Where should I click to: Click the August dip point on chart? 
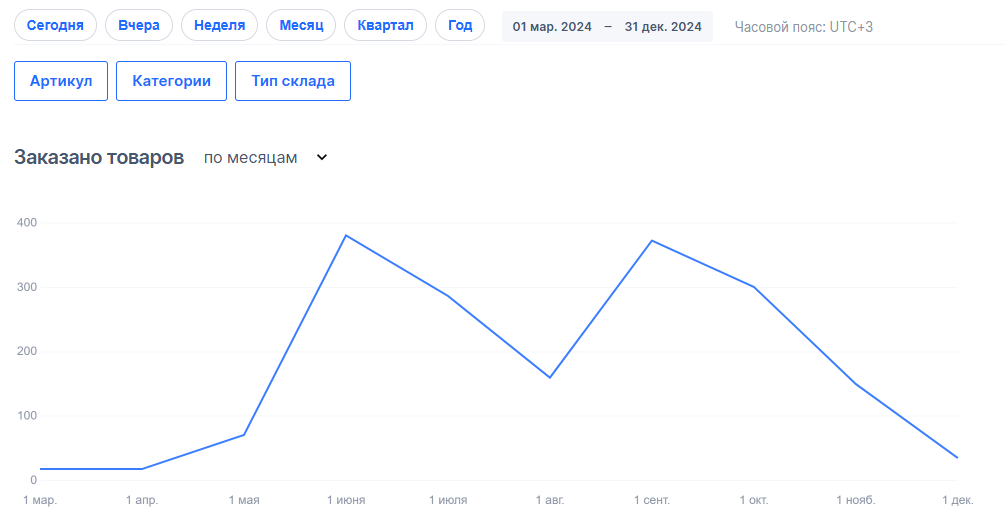[x=550, y=377]
